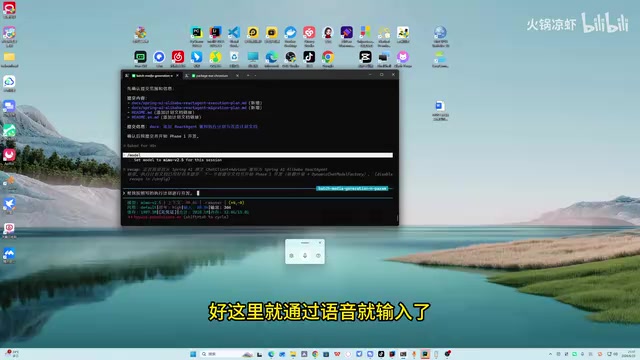
Task: Open CapCut black desktop icon
Action: point(365,57)
